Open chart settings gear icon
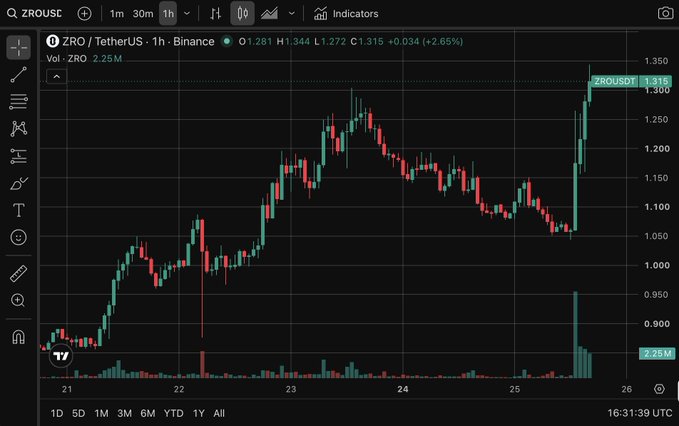The width and height of the screenshot is (679, 426). point(659,389)
